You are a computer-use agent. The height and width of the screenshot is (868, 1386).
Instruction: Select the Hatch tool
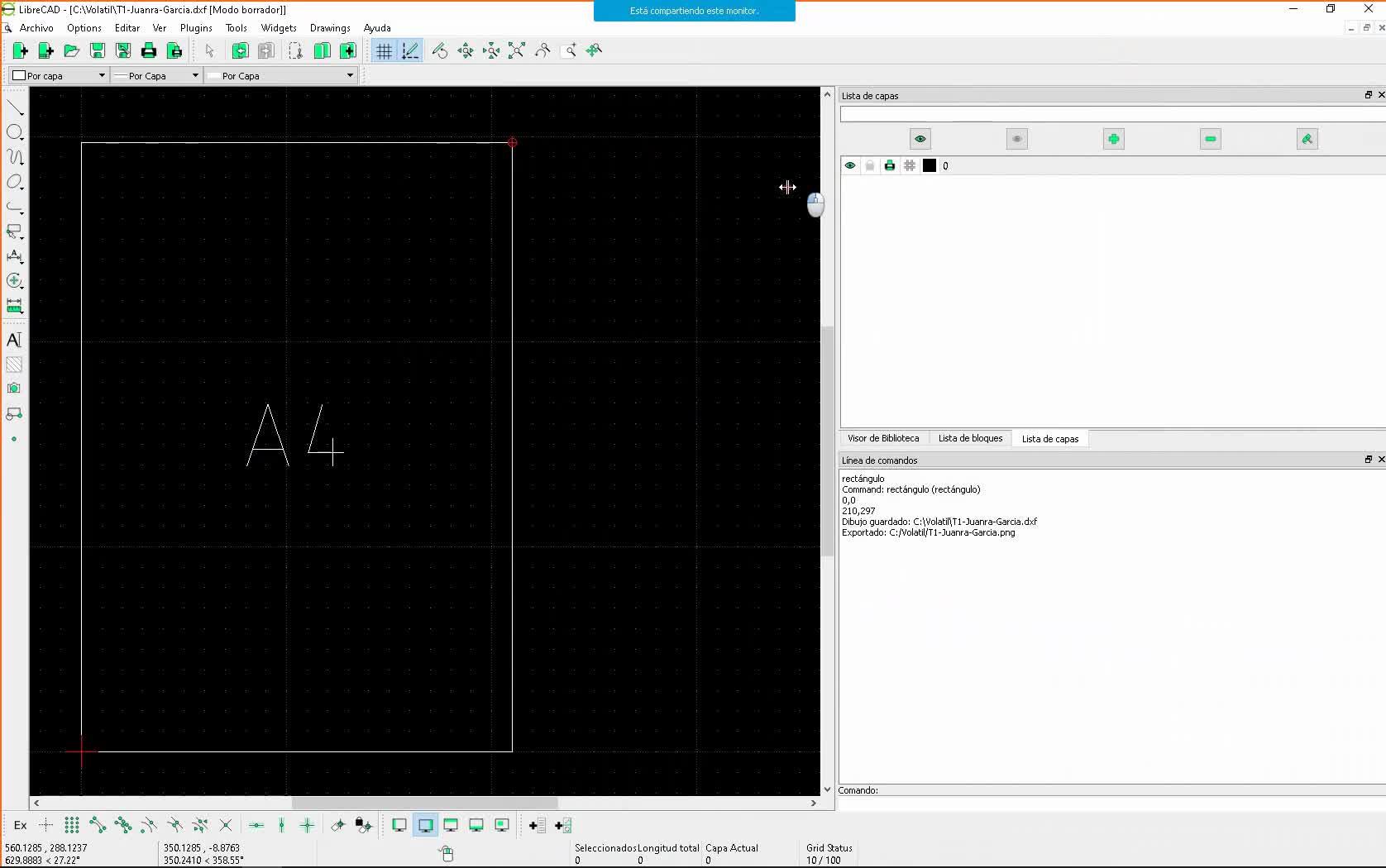(x=14, y=365)
